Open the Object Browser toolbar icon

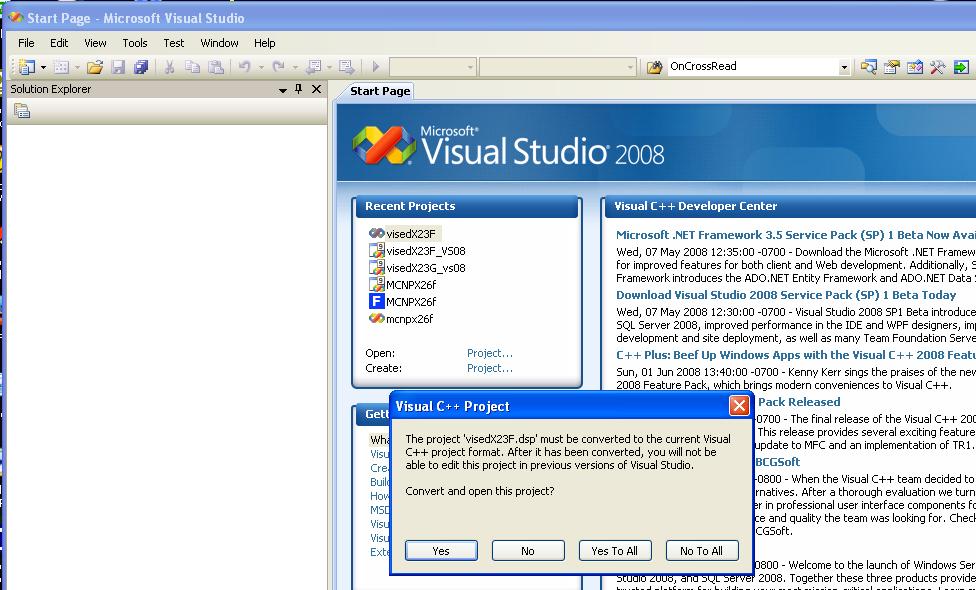914,67
